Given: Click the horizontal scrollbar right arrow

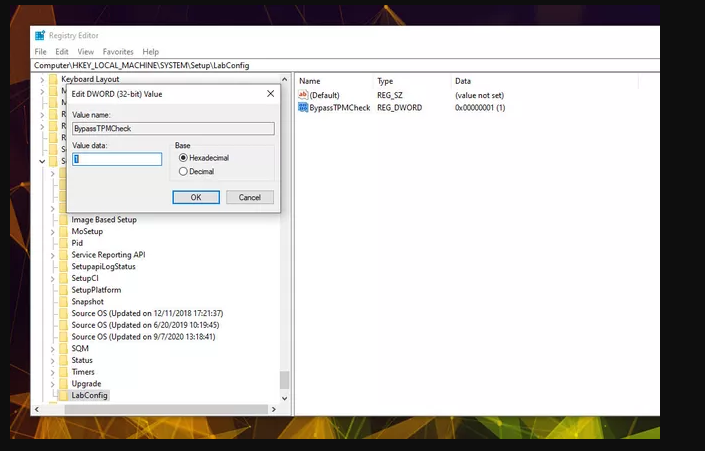Looking at the screenshot, I should [x=273, y=409].
